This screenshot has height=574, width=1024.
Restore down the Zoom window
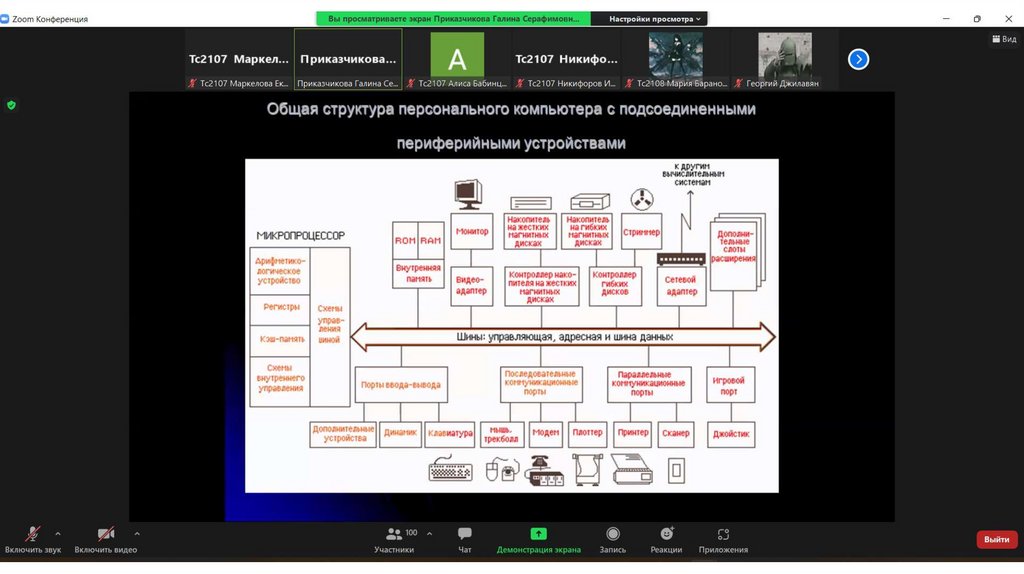click(x=977, y=19)
